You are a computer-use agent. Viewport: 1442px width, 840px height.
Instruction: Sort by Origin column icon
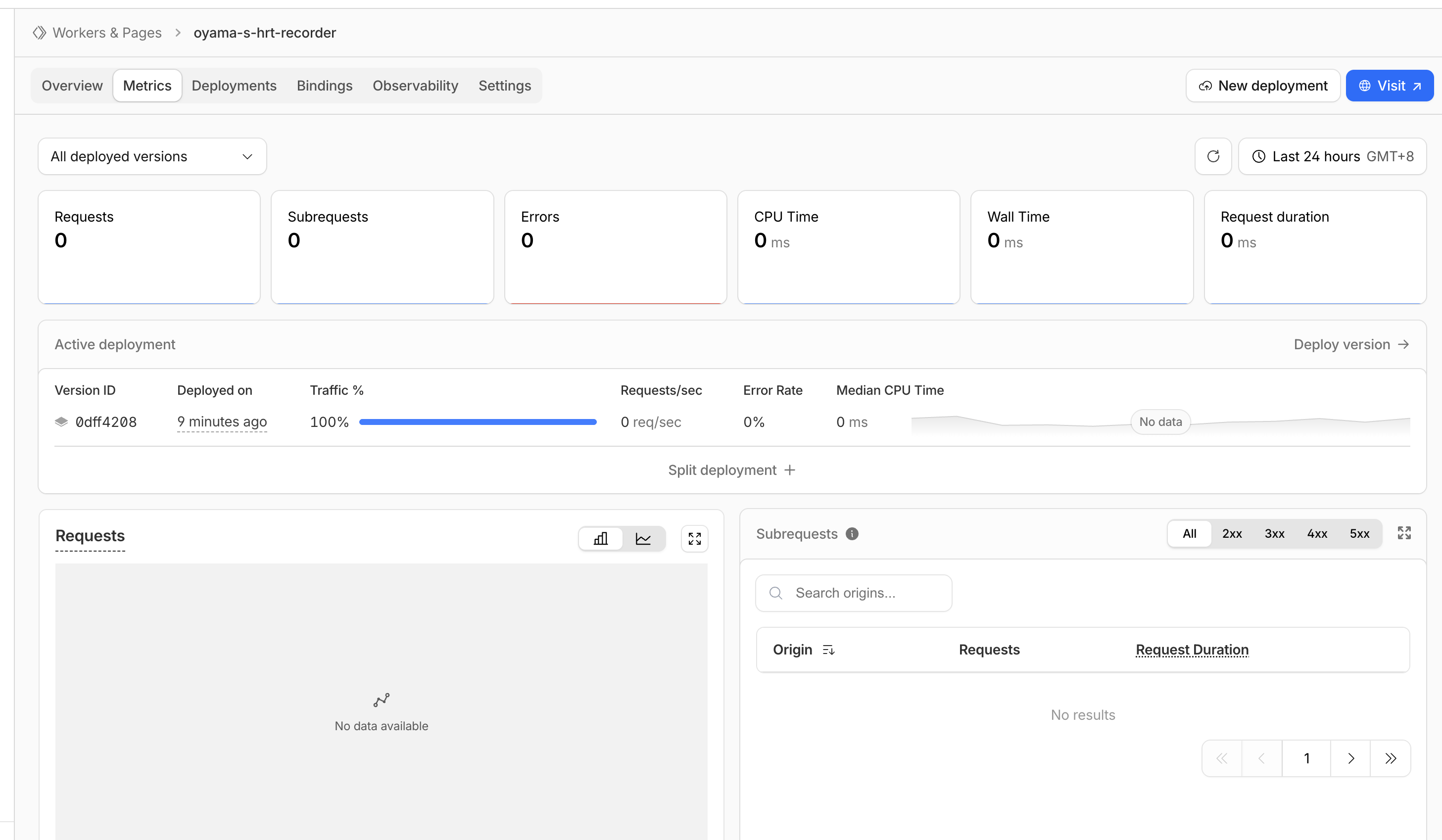[x=828, y=650]
